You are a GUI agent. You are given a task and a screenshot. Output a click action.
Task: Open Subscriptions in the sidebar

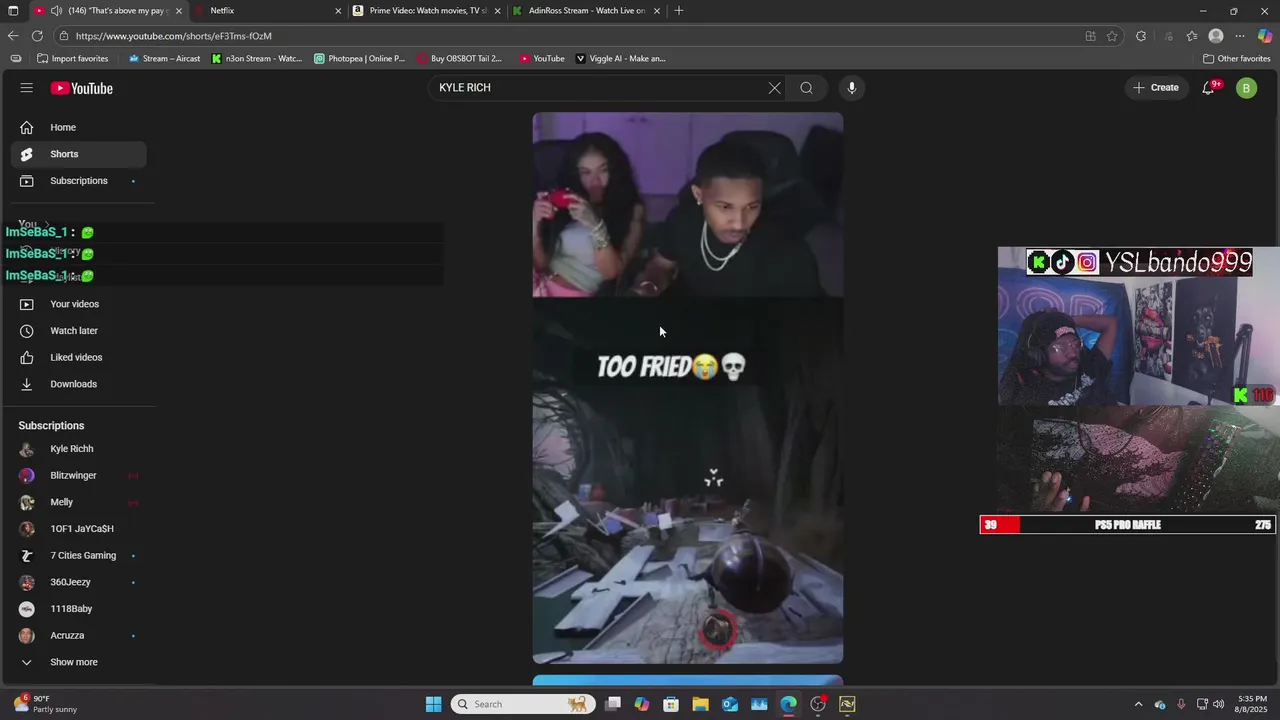click(79, 181)
